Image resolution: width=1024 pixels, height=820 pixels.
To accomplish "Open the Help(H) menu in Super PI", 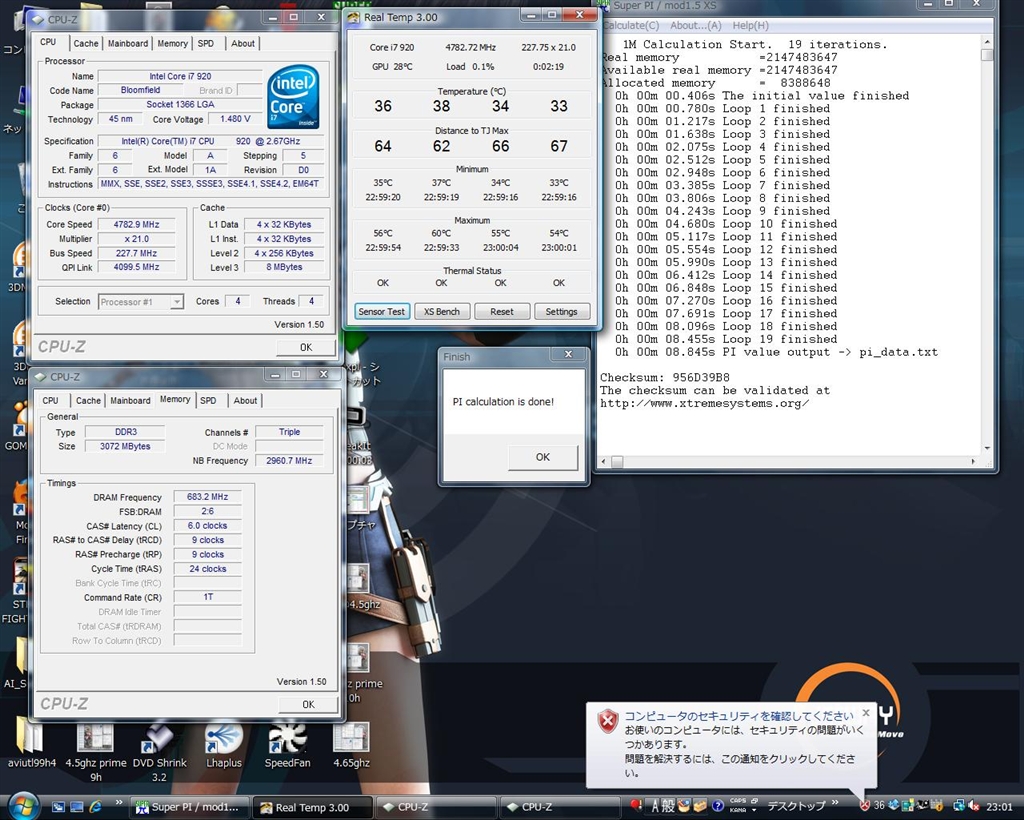I will tap(750, 25).
